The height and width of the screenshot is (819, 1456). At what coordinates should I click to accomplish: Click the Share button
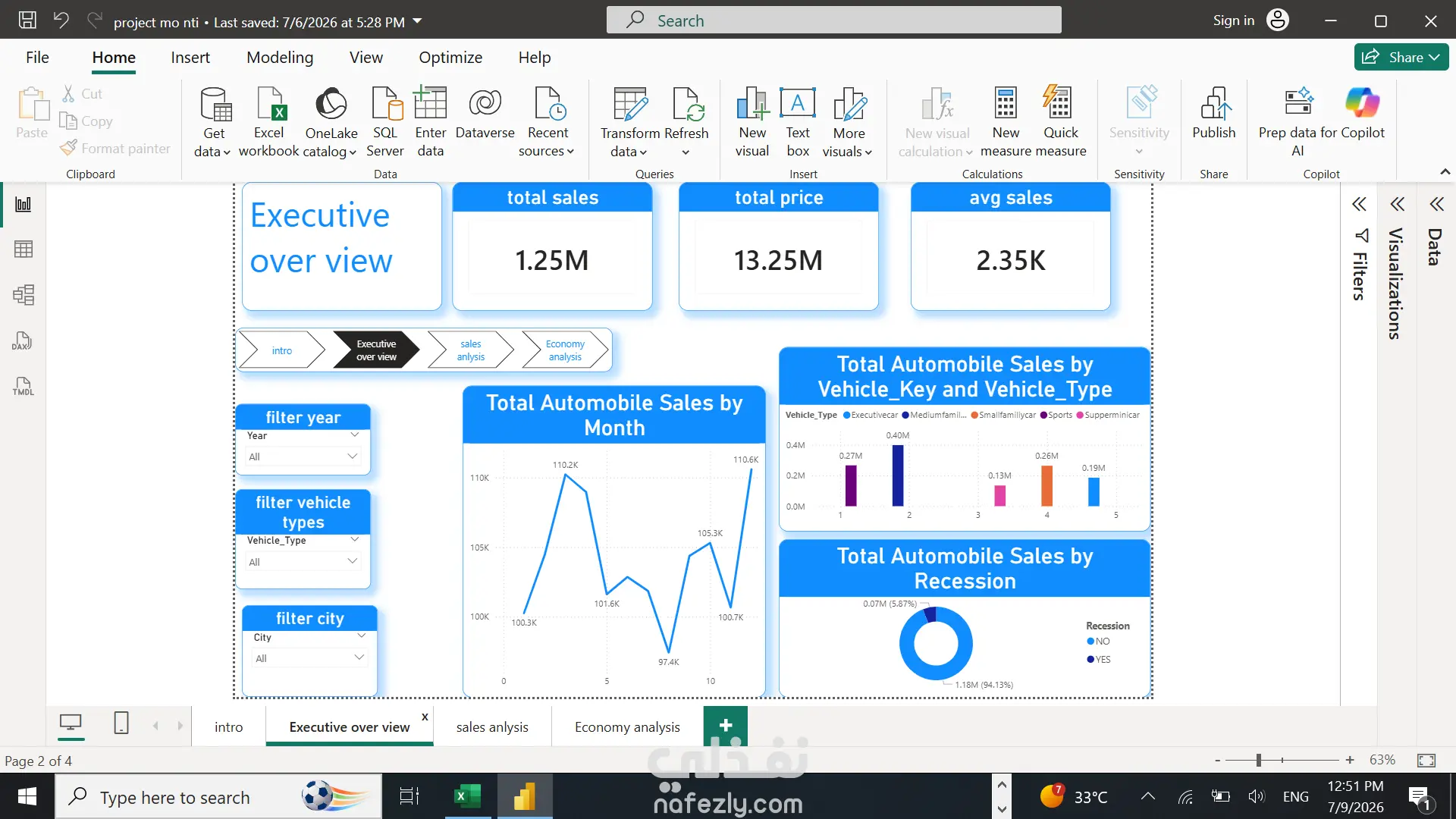(x=1401, y=58)
